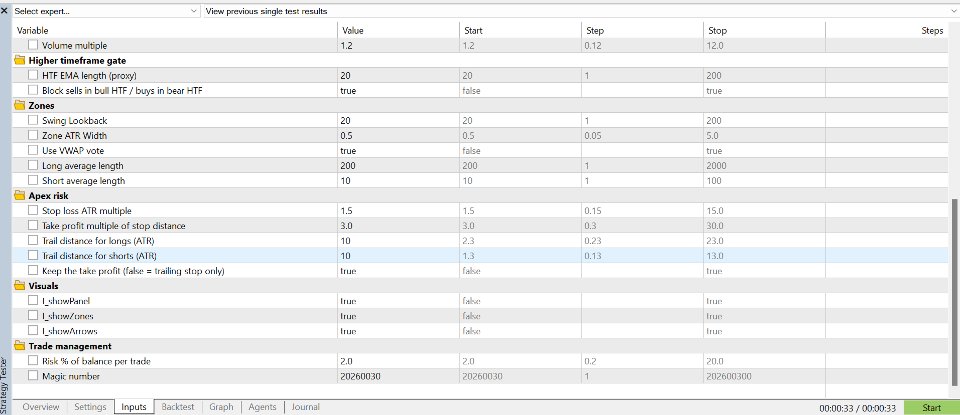Enable the Volume multiple checkbox
960x415 pixels.
(33, 45)
